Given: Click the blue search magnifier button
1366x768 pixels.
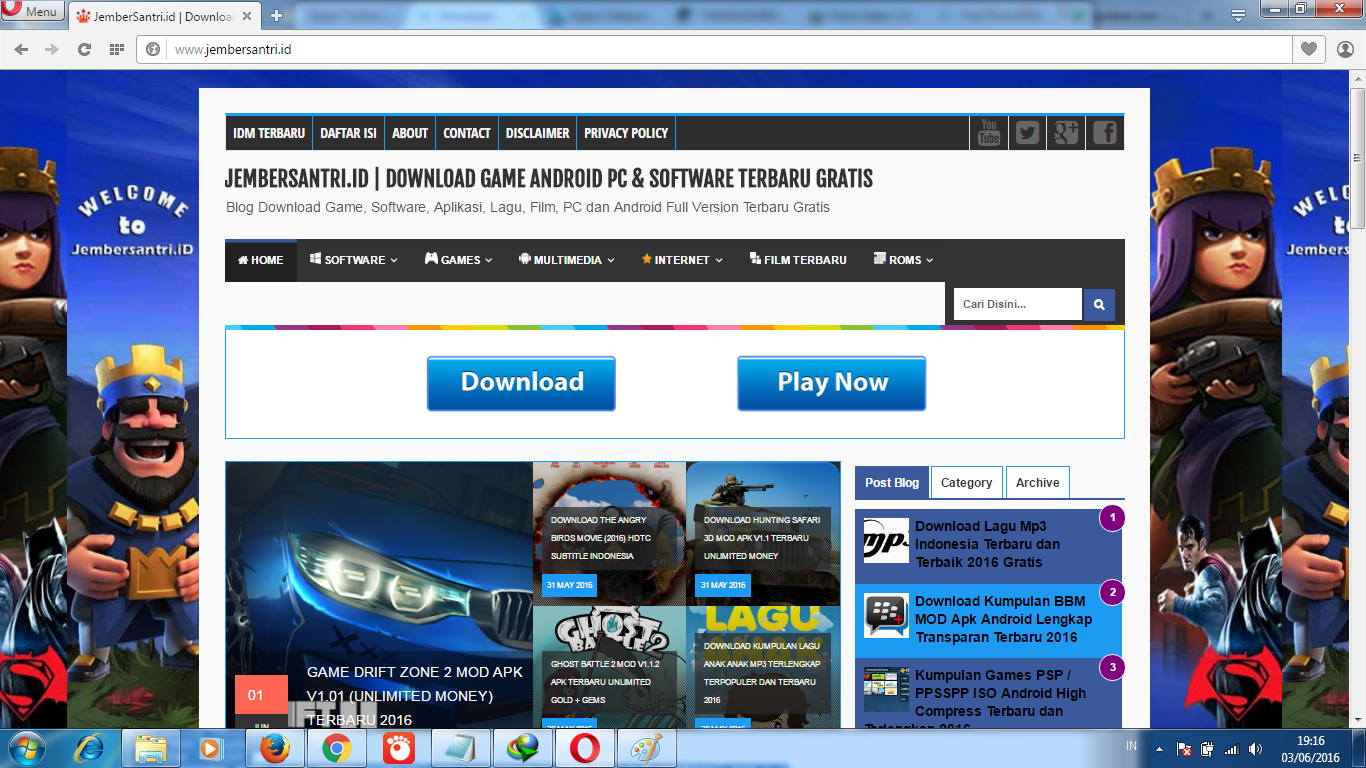Looking at the screenshot, I should [x=1099, y=304].
